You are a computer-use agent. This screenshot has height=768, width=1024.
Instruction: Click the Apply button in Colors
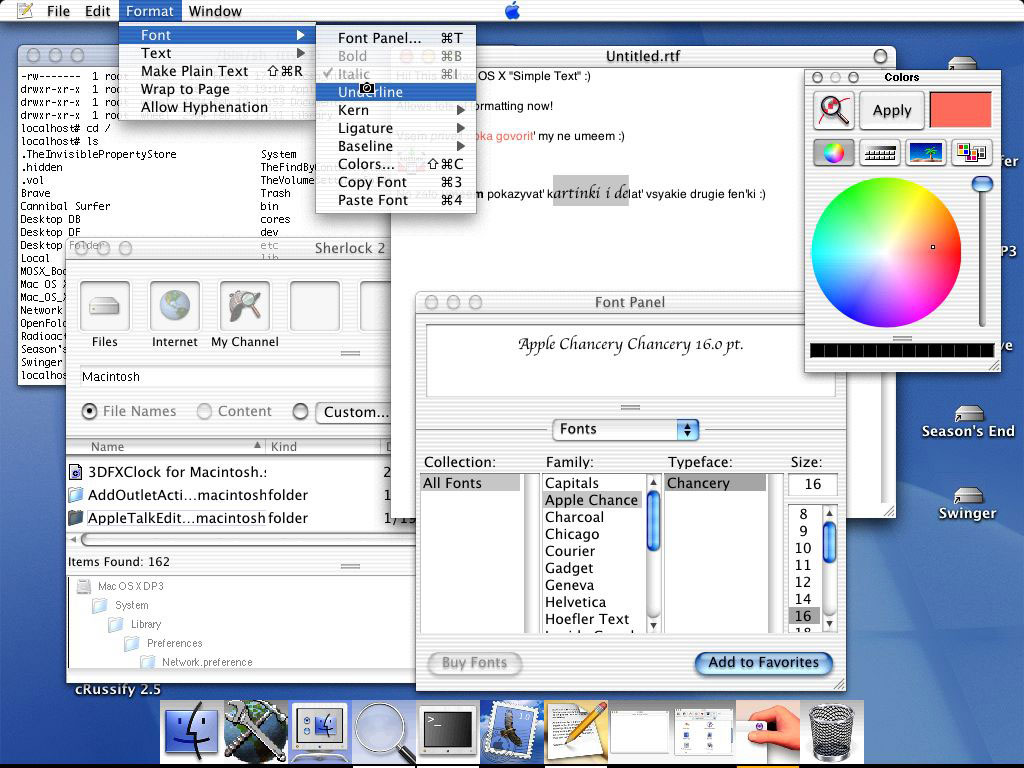(x=891, y=110)
